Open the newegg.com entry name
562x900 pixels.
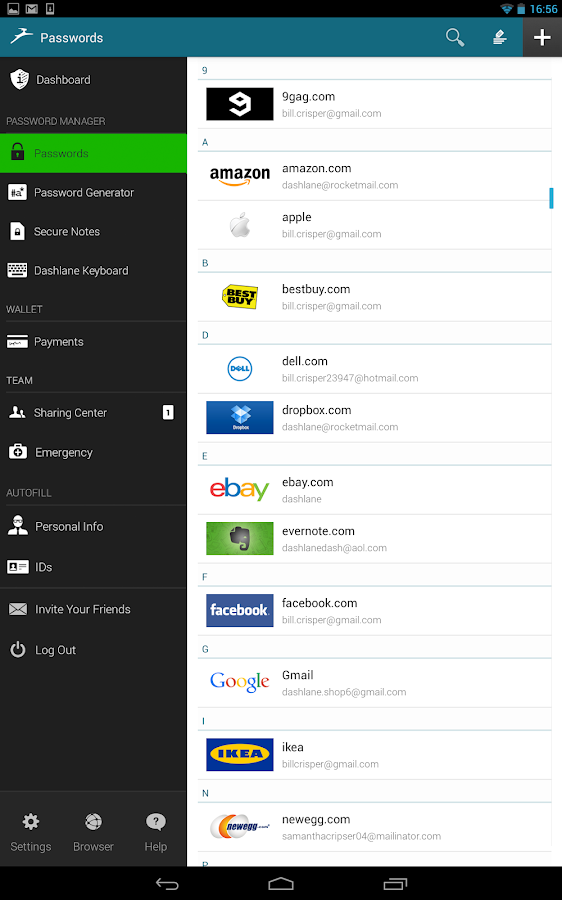[x=316, y=820]
